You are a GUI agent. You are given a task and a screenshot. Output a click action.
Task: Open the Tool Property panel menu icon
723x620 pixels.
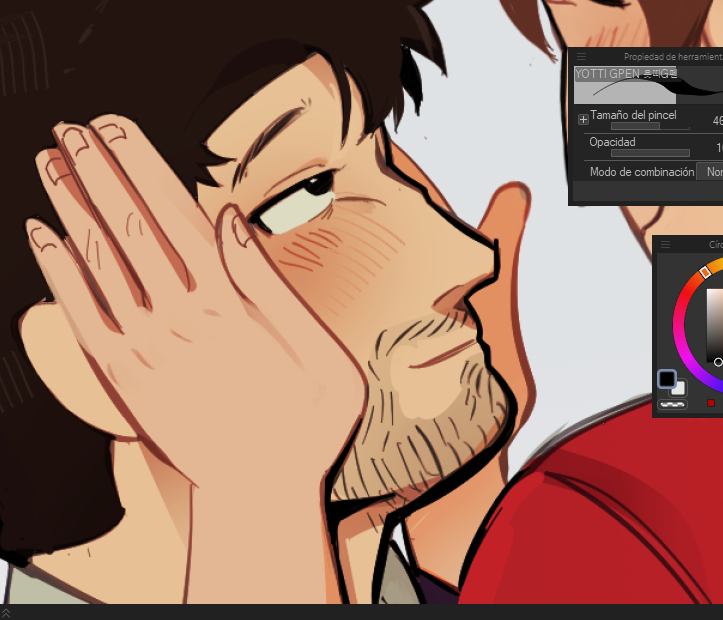[581, 57]
